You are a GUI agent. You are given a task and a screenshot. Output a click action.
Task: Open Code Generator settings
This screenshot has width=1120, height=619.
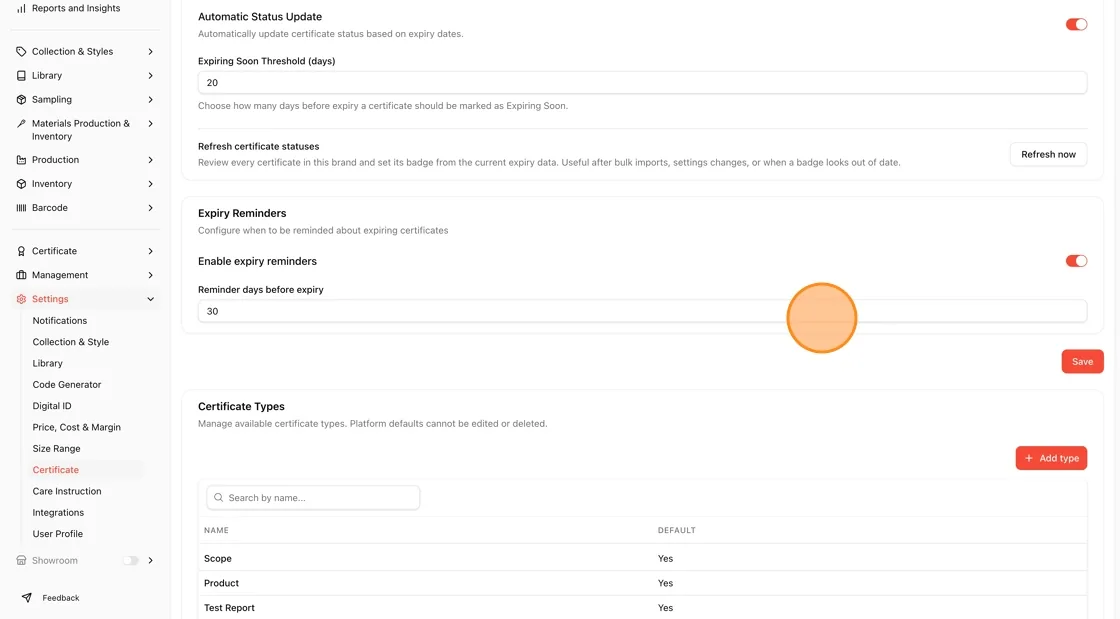pyautogui.click(x=67, y=385)
